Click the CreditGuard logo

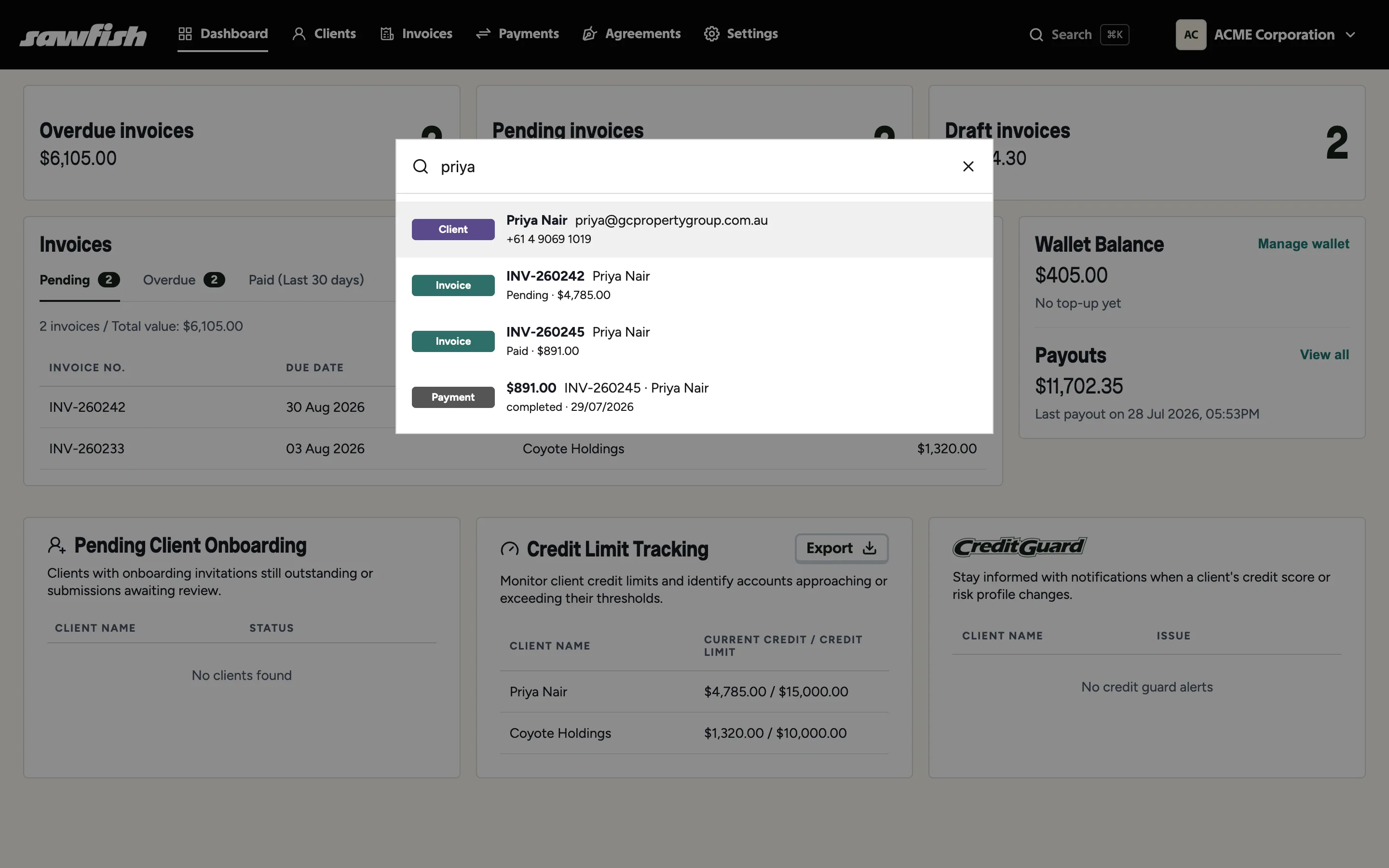tap(1020, 546)
